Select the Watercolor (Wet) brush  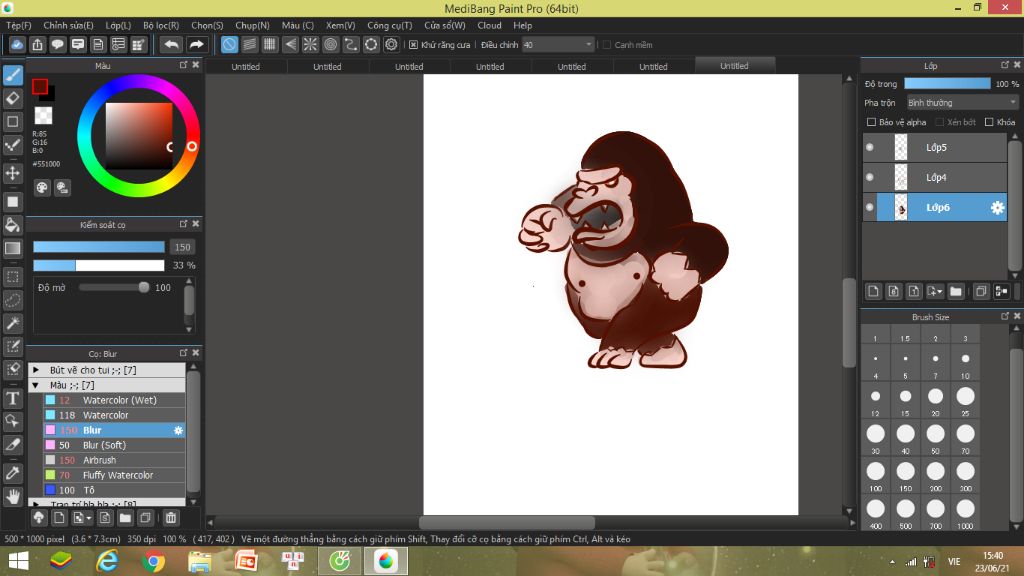[x=114, y=400]
